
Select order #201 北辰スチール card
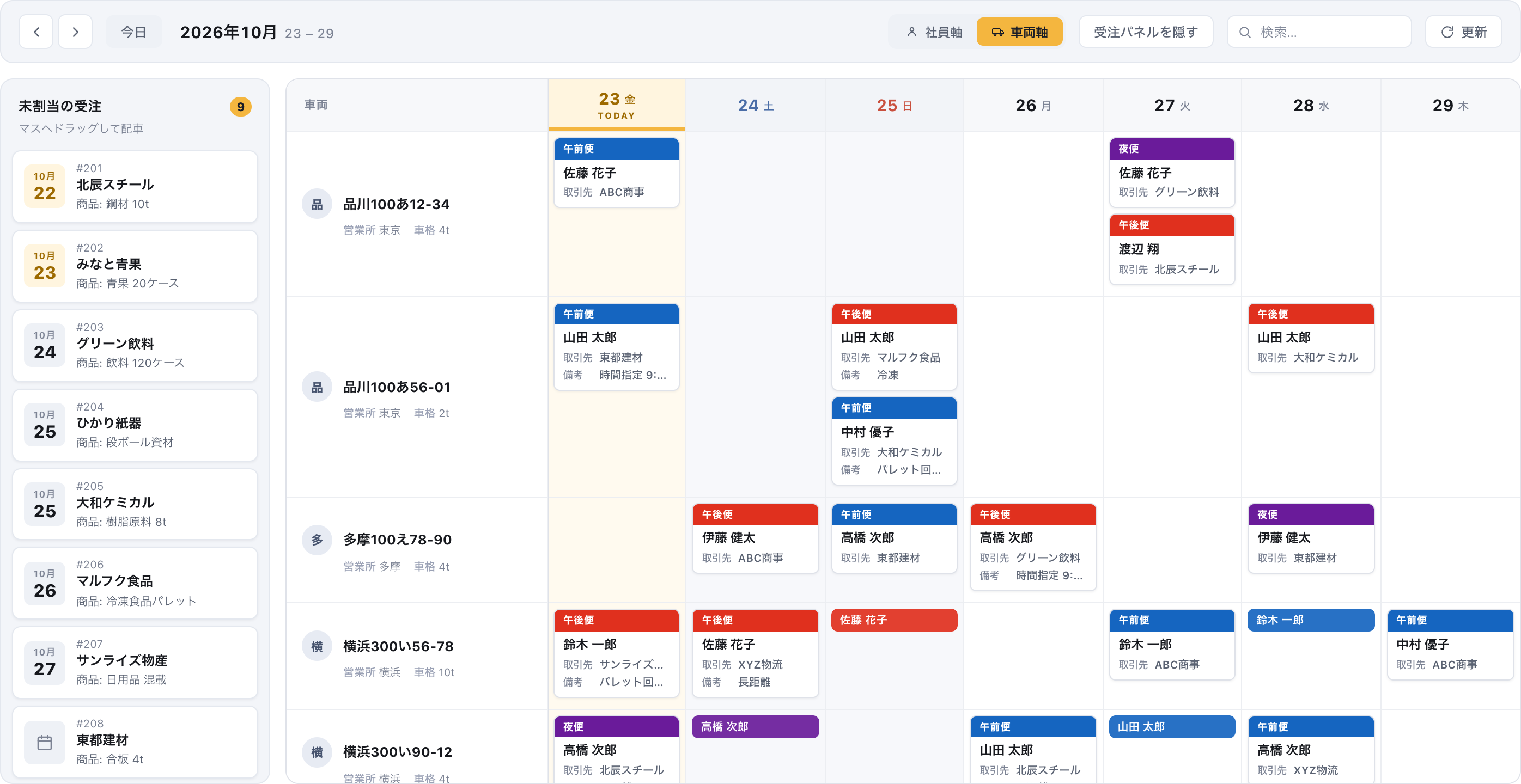(x=135, y=186)
